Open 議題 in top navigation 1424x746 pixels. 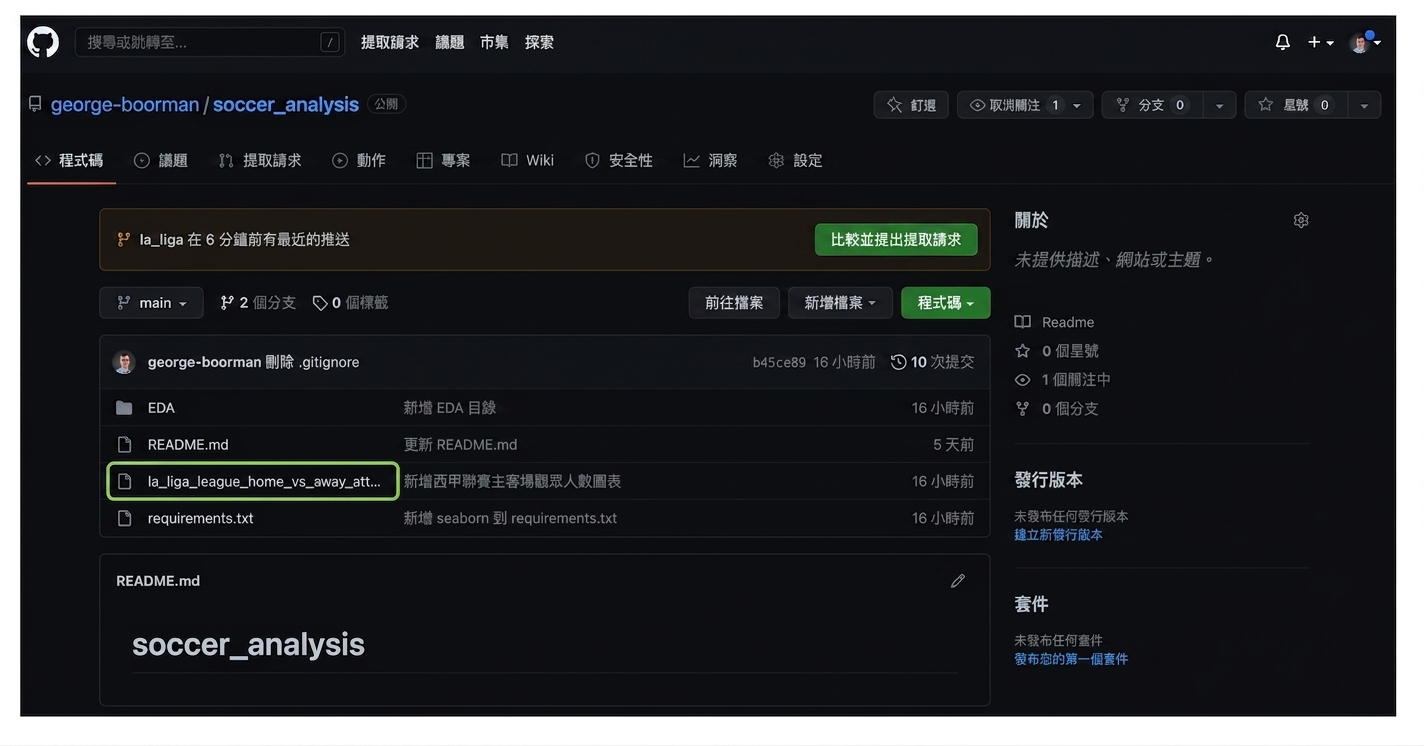pyautogui.click(x=450, y=42)
